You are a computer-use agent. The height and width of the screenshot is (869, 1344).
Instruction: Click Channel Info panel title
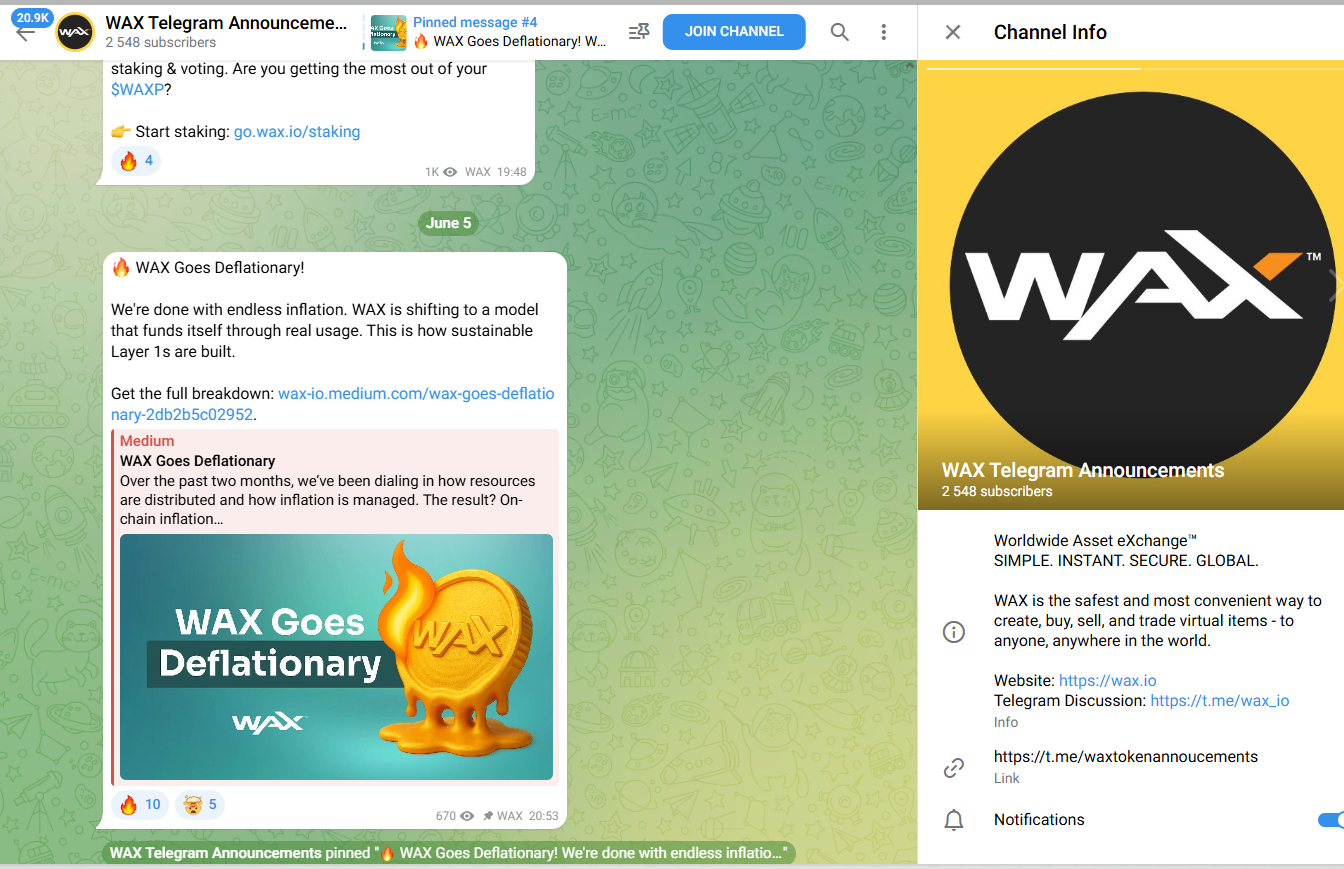[x=1050, y=32]
